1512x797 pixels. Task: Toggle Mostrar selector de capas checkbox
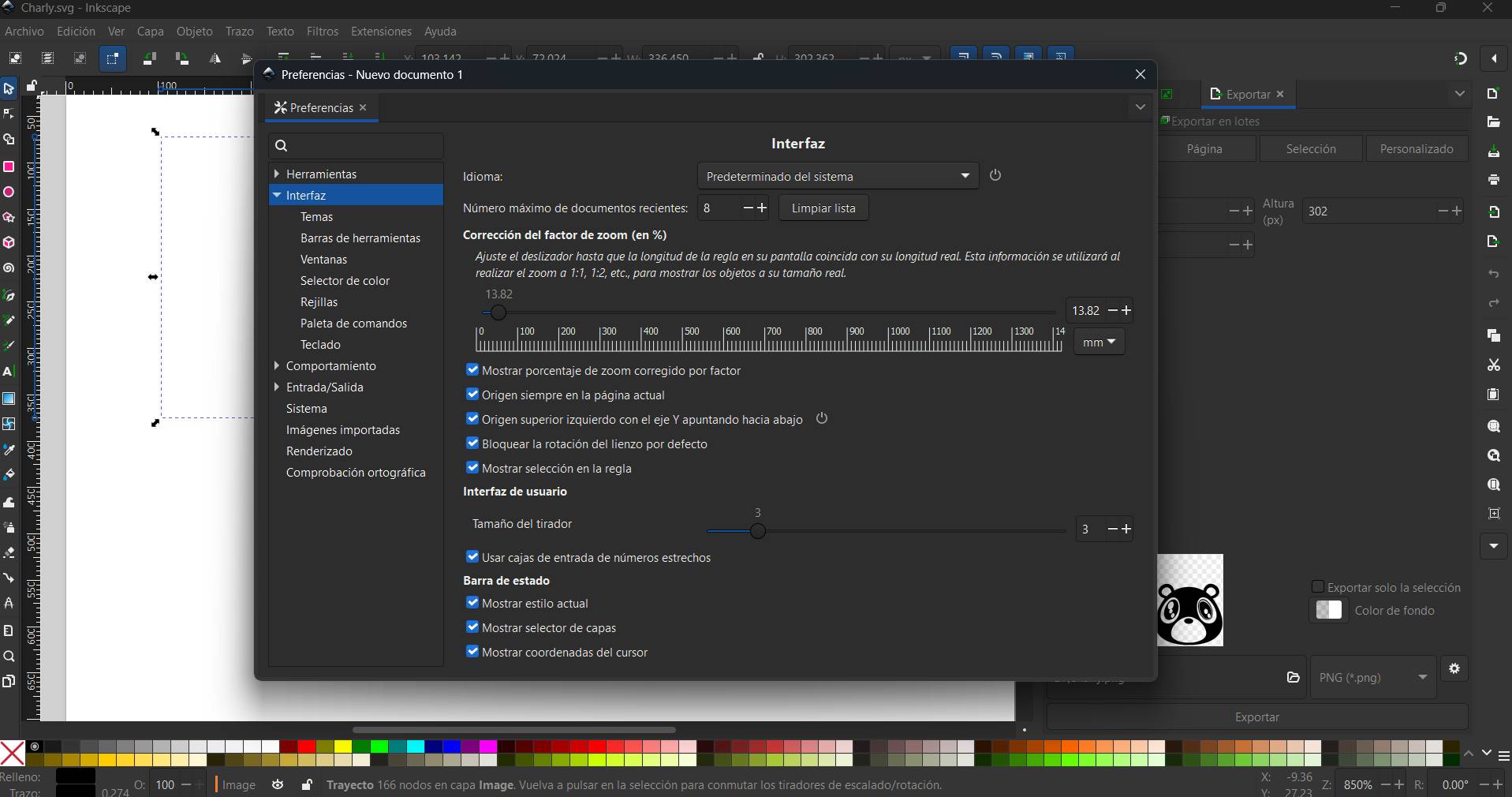(472, 627)
